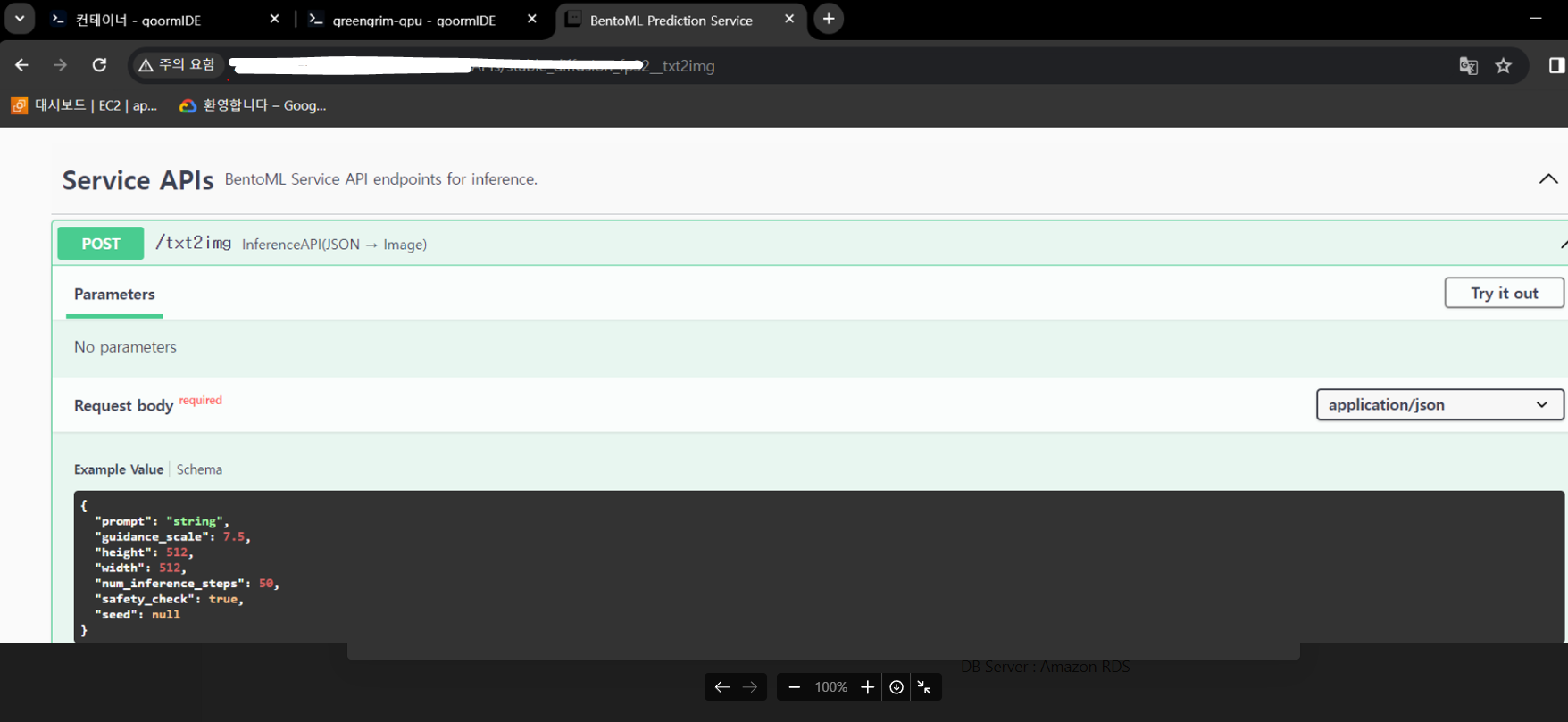Go forward in the browser history
The image size is (1568, 722).
(60, 65)
